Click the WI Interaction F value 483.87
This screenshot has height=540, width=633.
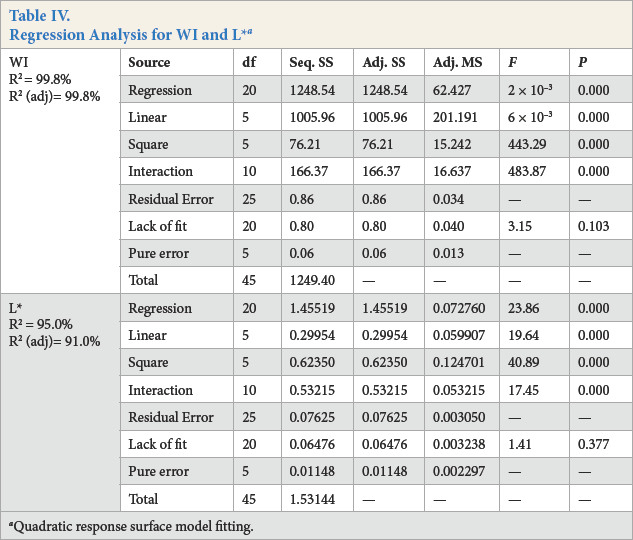point(527,171)
